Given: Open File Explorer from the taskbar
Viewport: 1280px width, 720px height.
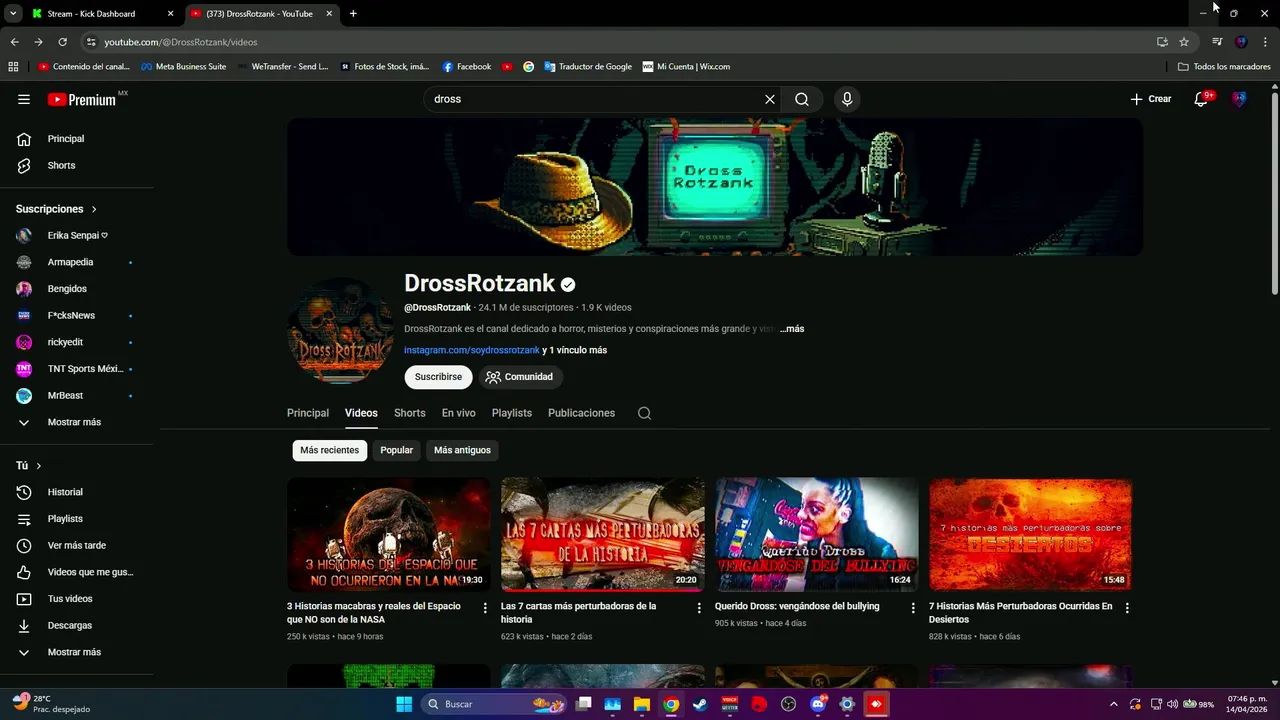Looking at the screenshot, I should (x=642, y=704).
